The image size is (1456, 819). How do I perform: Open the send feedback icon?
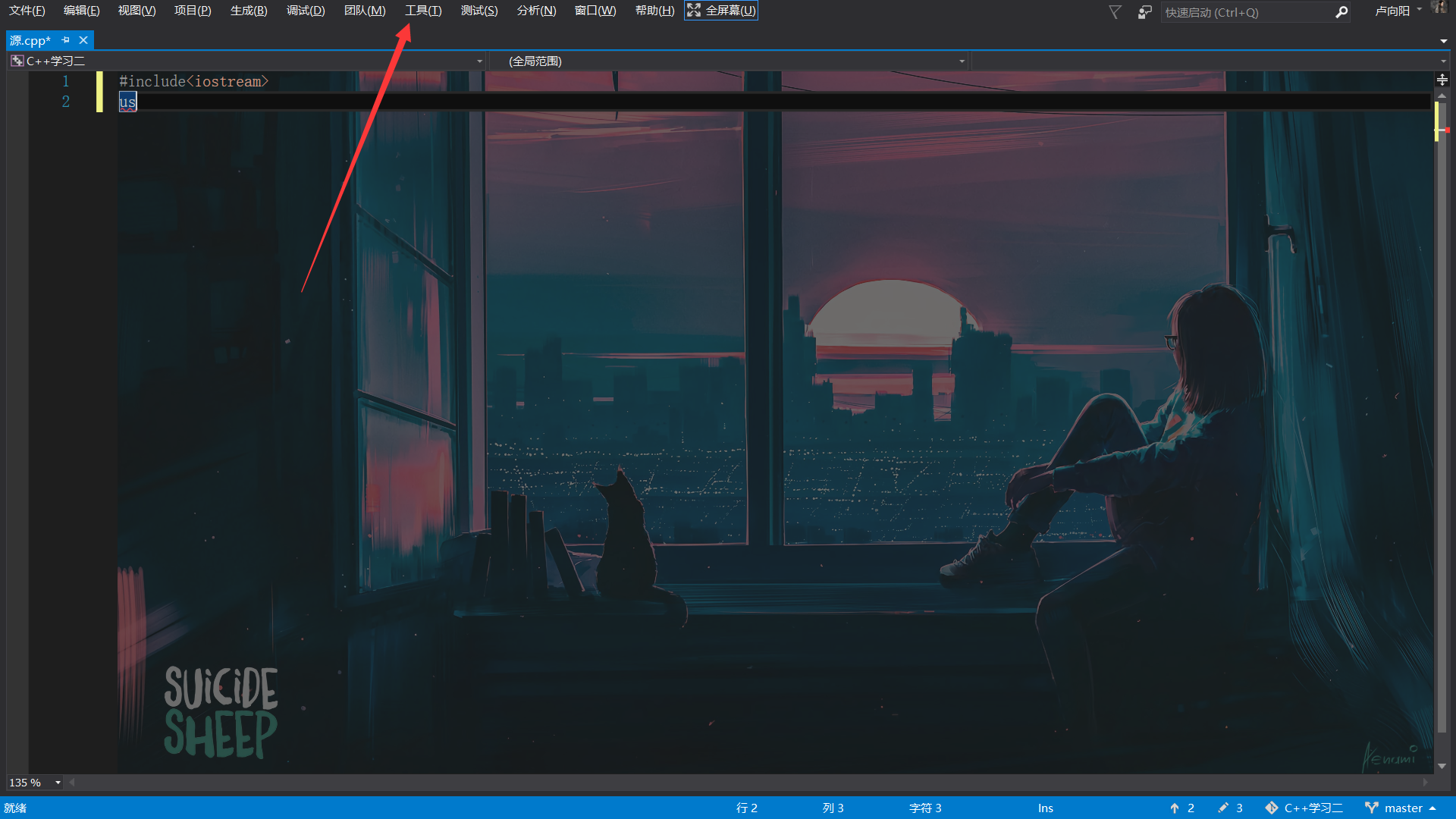click(1144, 12)
